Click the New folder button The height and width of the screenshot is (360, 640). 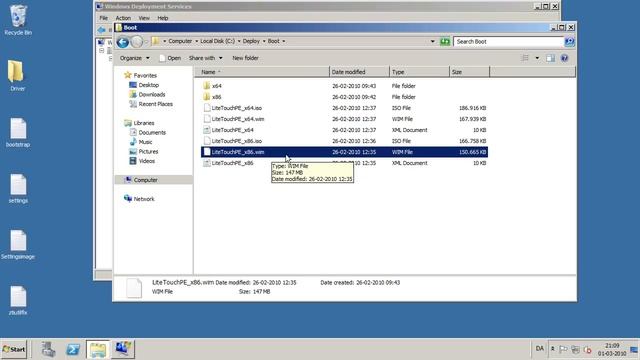pos(245,58)
